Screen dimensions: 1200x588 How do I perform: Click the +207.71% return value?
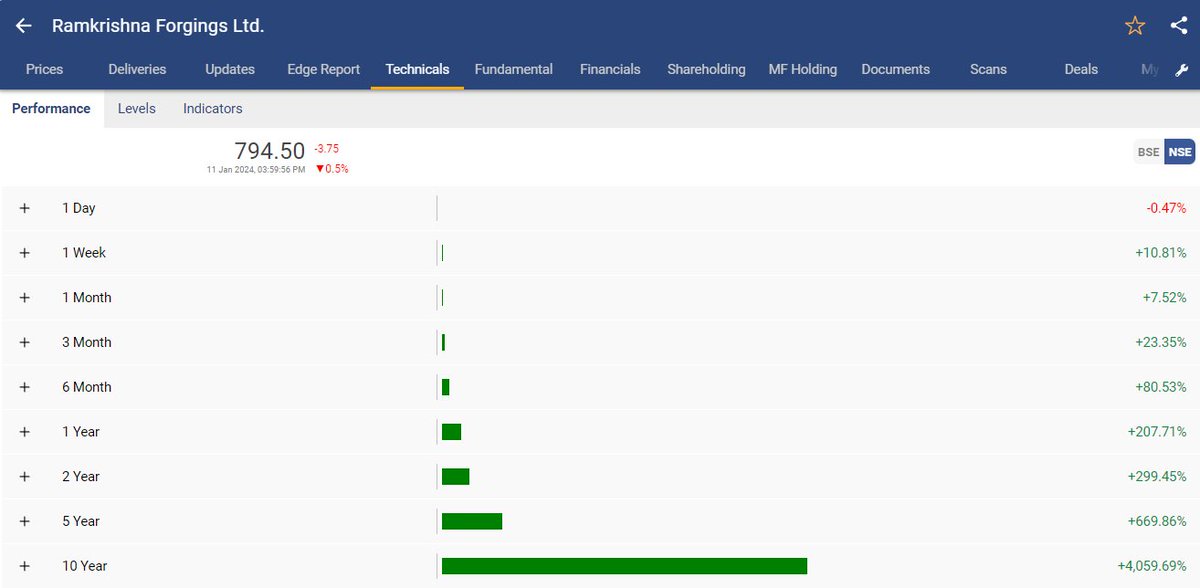1157,432
